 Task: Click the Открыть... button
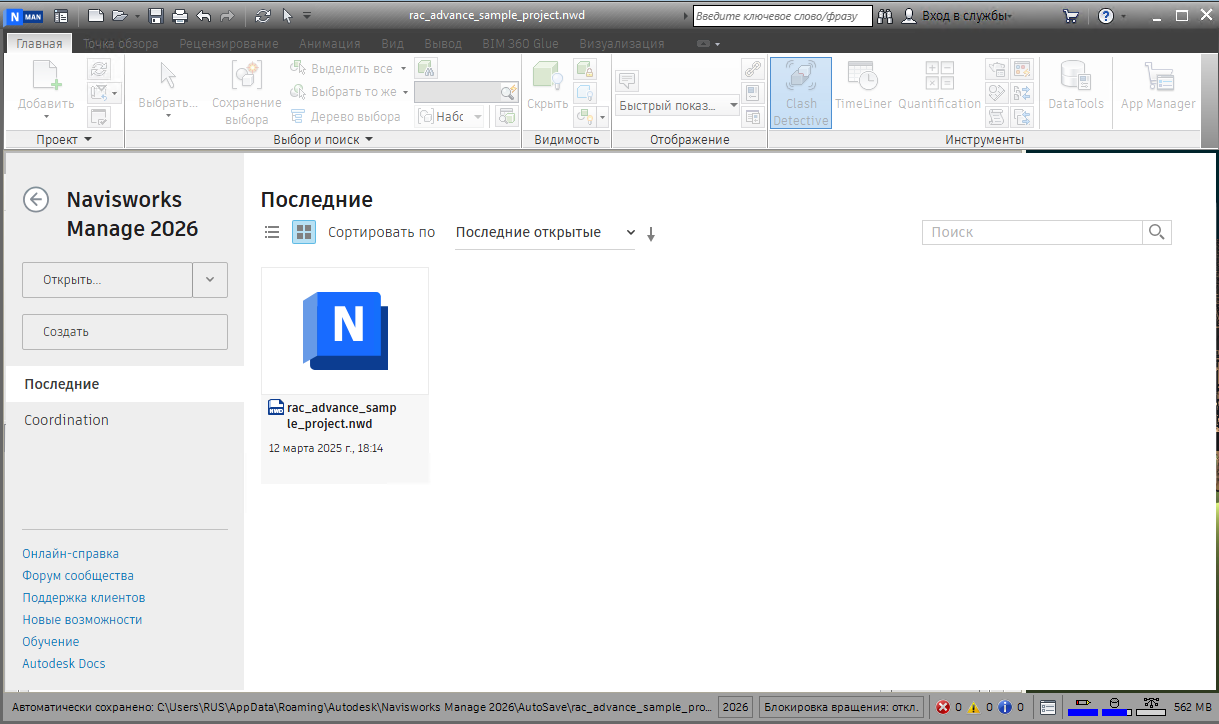[x=107, y=280]
